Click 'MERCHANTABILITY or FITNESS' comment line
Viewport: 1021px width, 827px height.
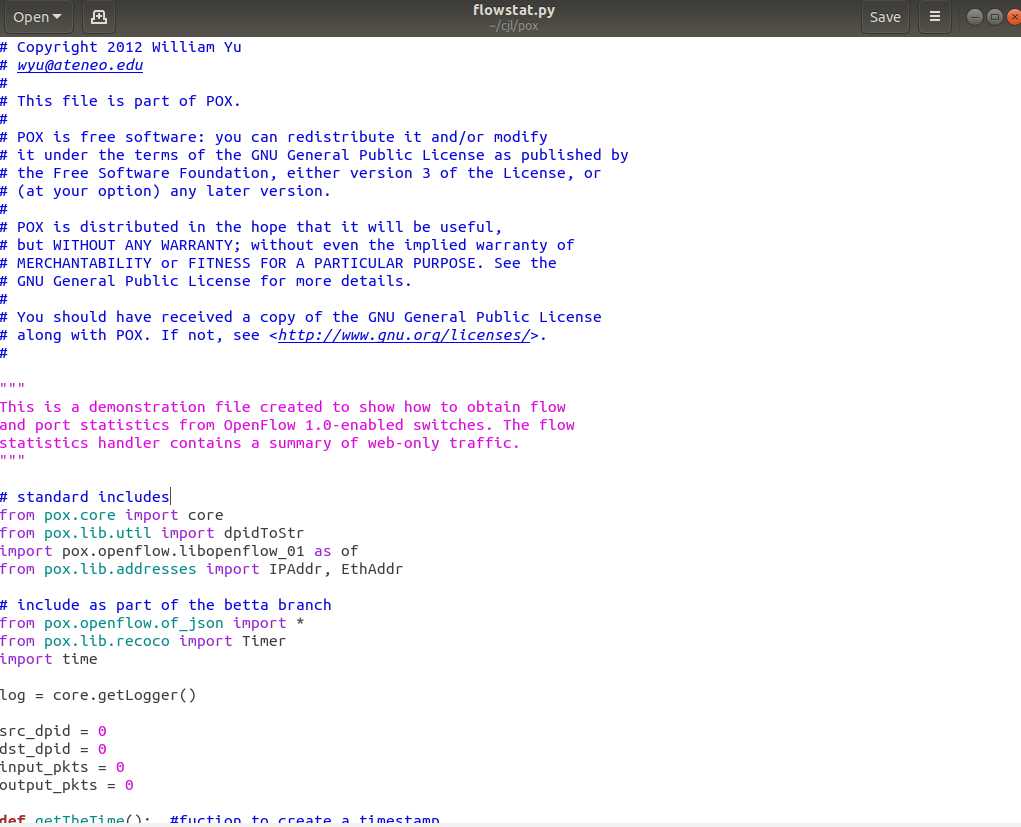click(279, 263)
